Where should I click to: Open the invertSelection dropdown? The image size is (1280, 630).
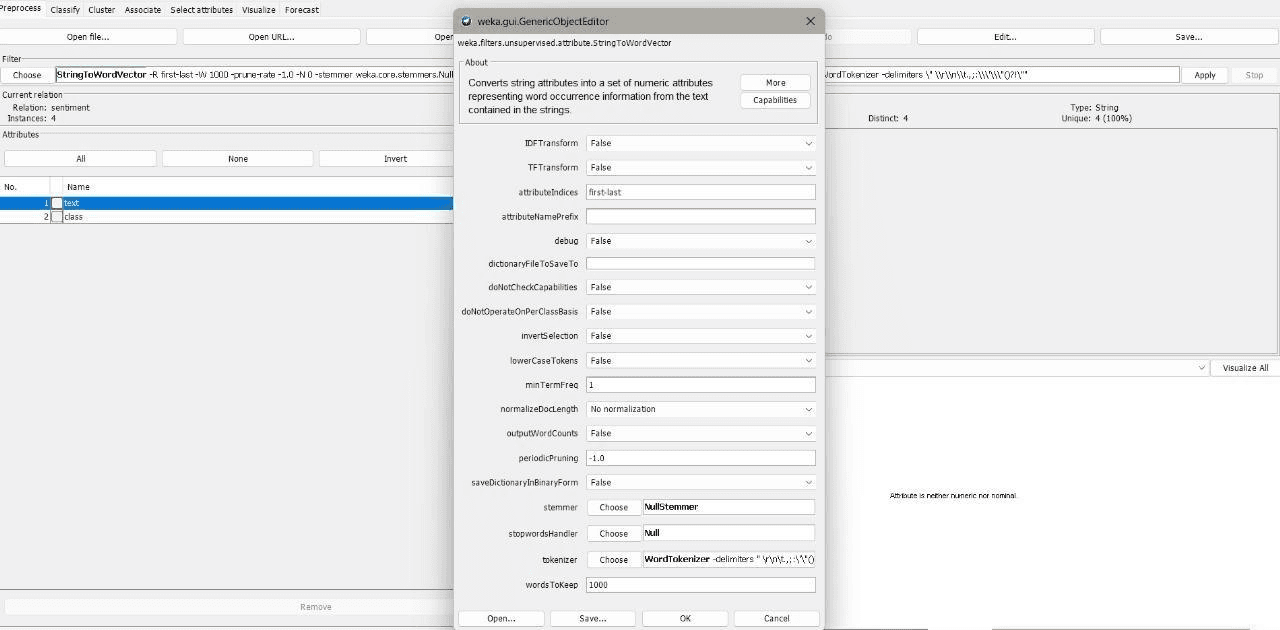tap(701, 336)
